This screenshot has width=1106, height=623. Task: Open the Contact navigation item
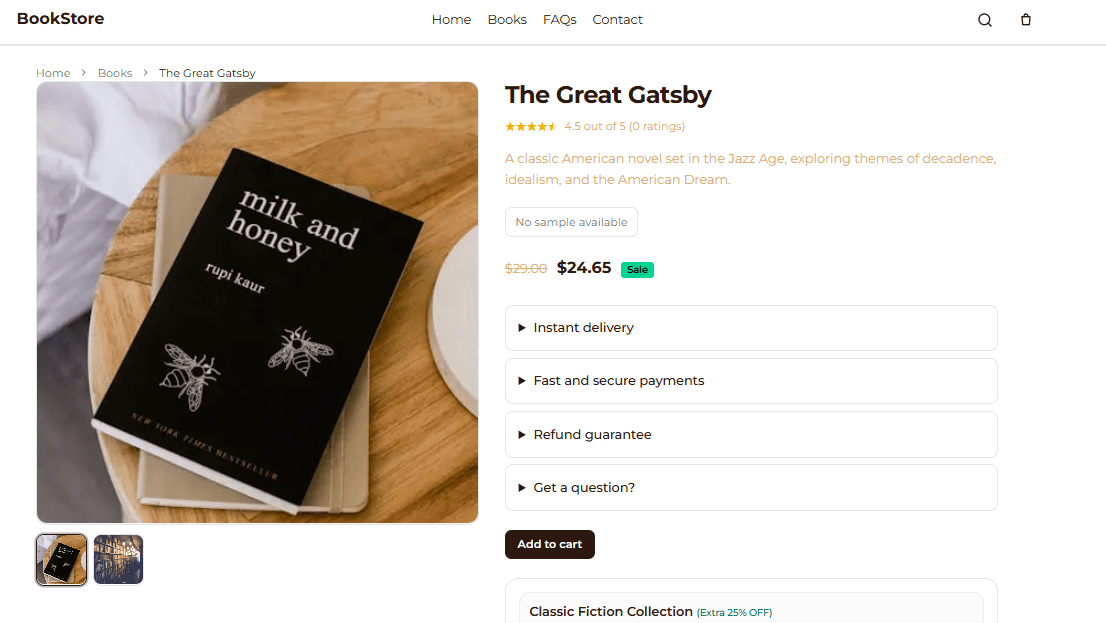click(x=617, y=20)
